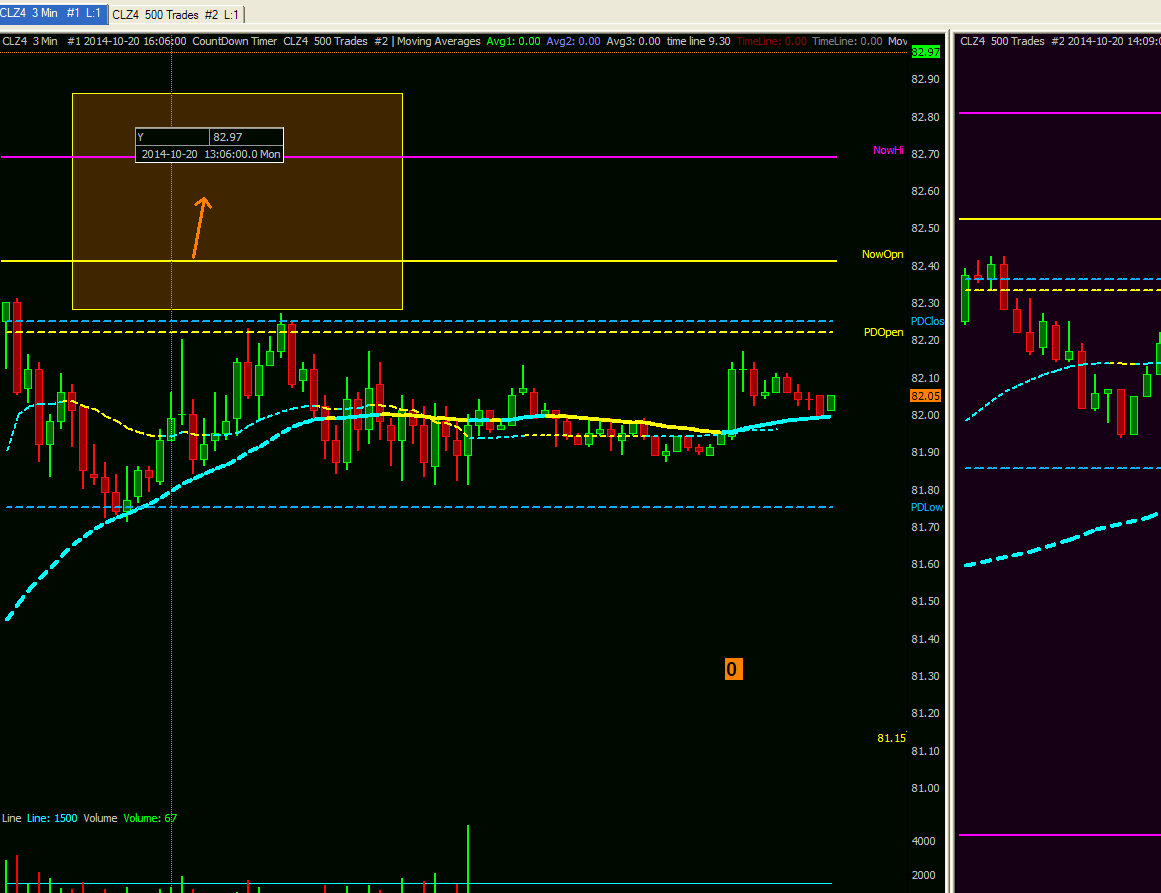
Task: Click the NowHi line label
Action: (x=888, y=150)
